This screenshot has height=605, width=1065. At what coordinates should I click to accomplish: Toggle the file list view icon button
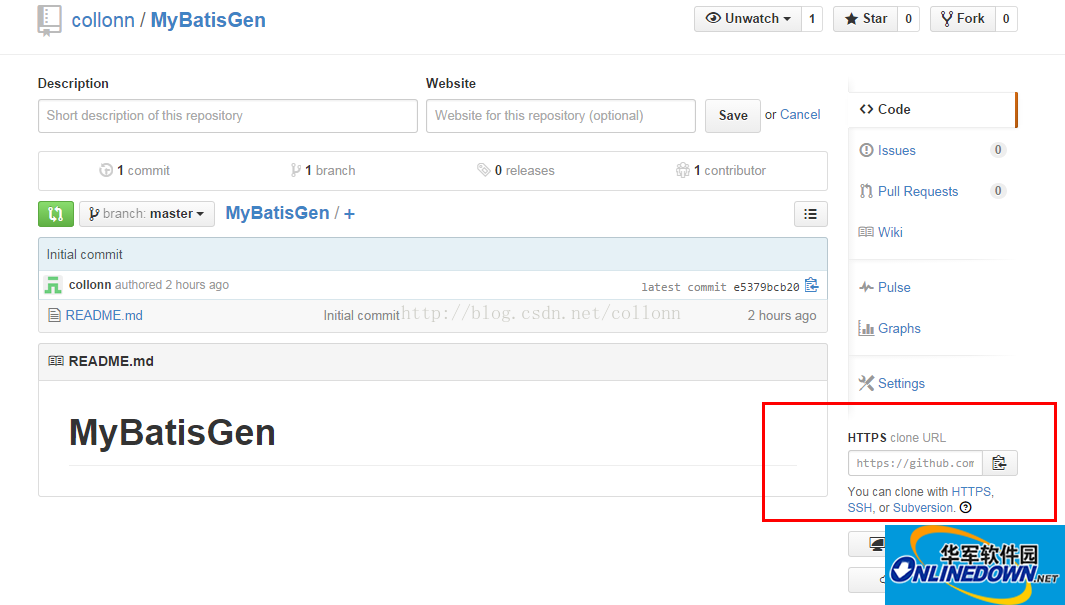pos(810,214)
